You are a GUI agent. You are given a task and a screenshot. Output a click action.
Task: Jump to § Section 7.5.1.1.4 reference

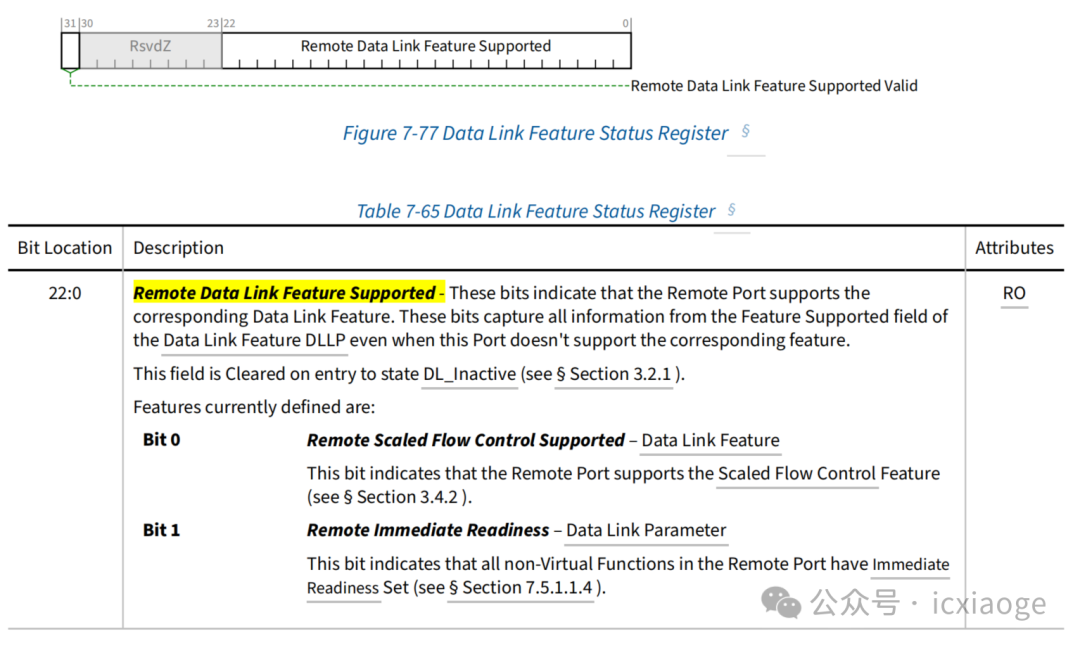point(520,587)
